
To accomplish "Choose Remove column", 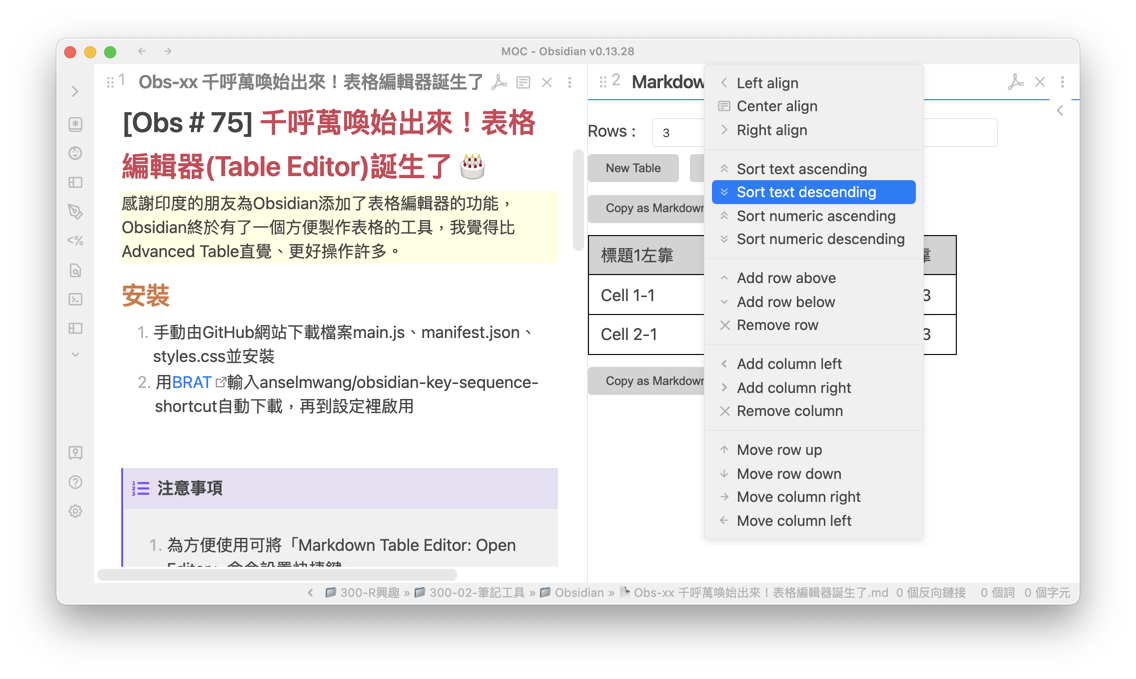I will (x=814, y=411).
